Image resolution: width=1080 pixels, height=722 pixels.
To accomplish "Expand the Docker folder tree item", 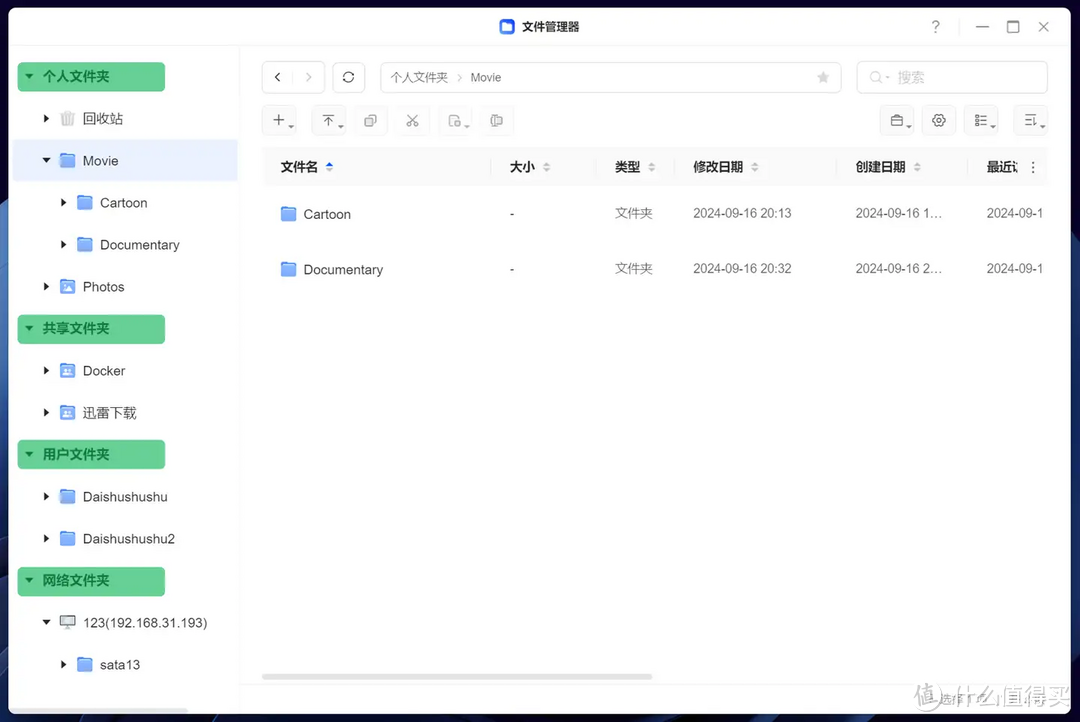I will [x=46, y=370].
